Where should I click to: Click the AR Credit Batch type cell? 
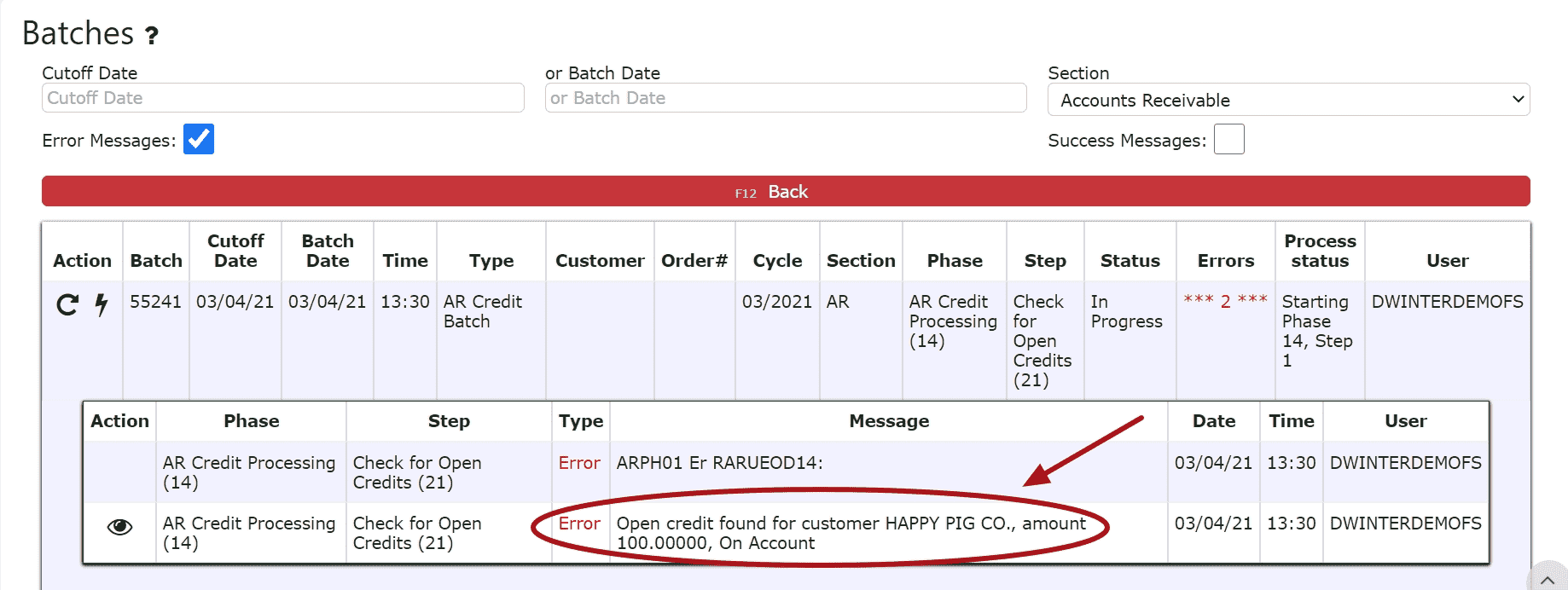point(482,311)
